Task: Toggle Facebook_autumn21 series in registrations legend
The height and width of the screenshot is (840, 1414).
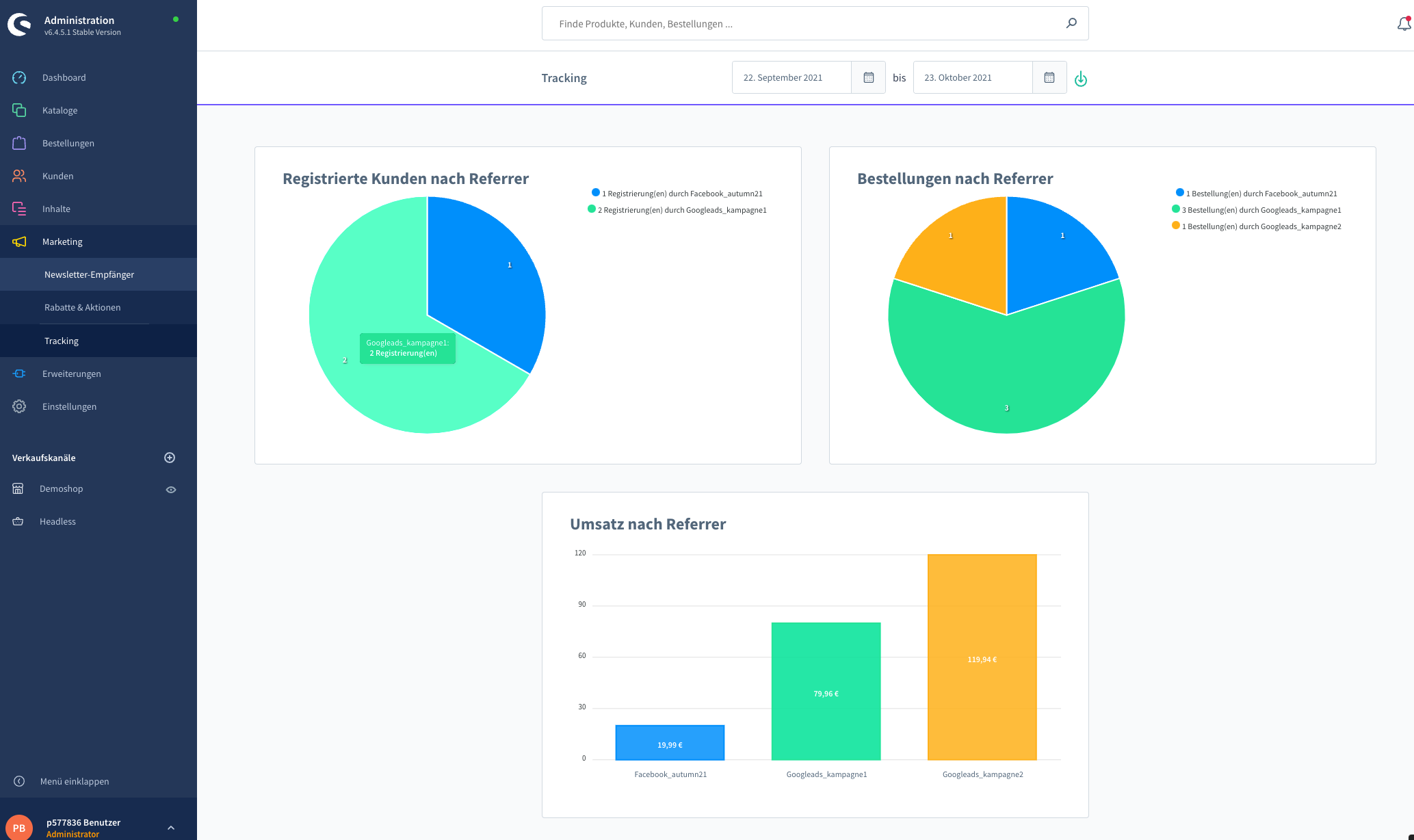Action: [677, 194]
